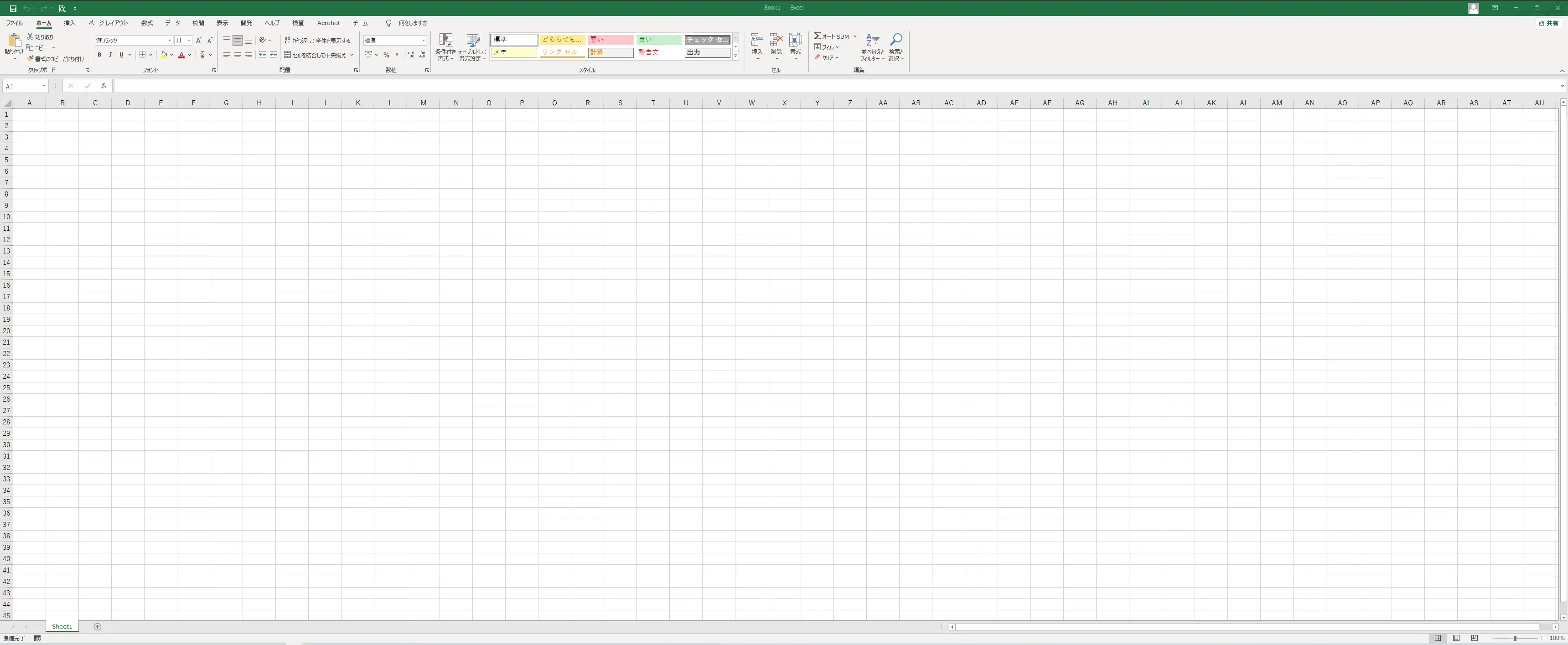Click the Find and Select magnifier icon

(x=895, y=41)
